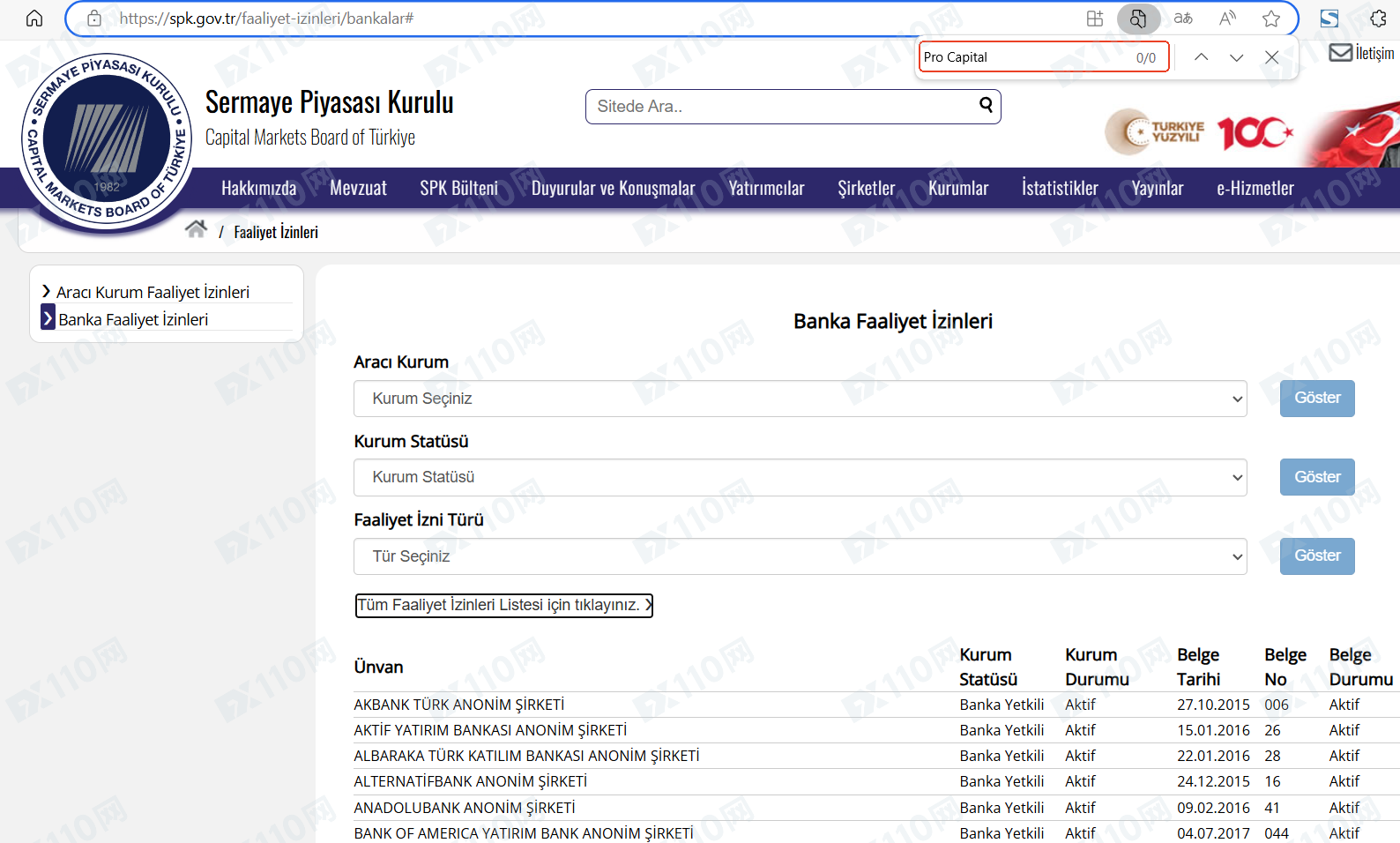Open the İstatistikler menu item
The image size is (1400, 843).
pos(1060,188)
